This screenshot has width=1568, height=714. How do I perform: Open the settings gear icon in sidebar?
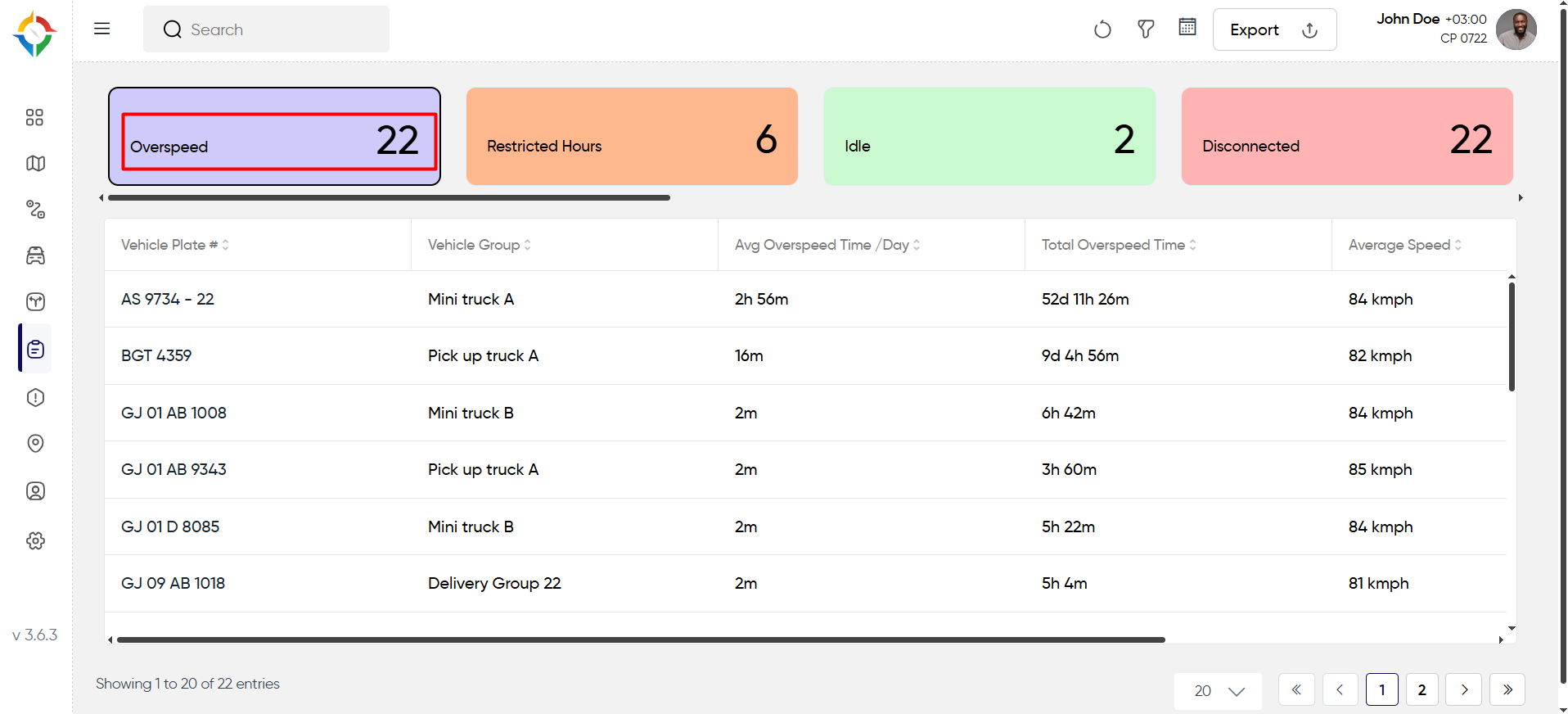[x=35, y=540]
